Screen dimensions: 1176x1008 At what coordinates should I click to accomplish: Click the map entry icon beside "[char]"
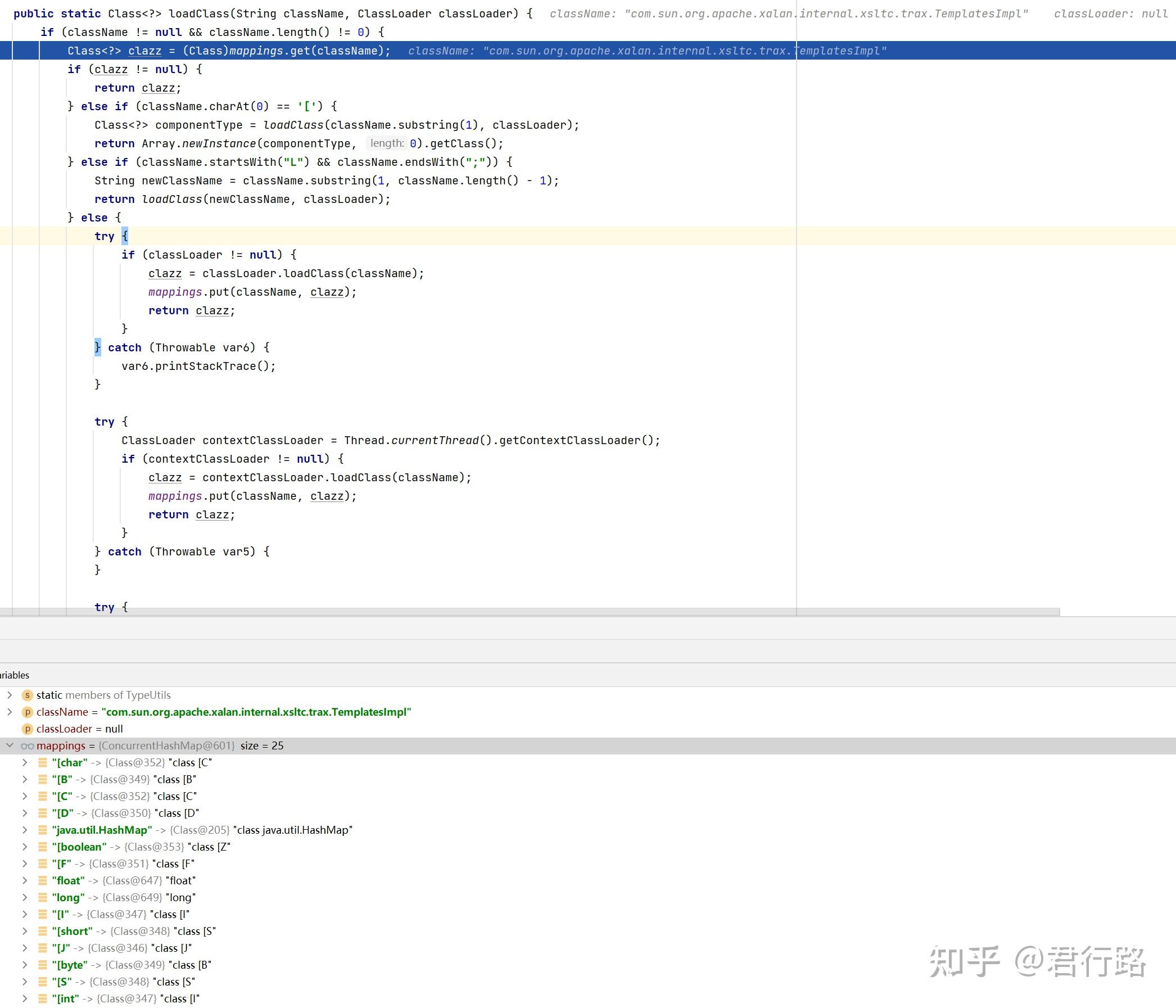tap(44, 762)
